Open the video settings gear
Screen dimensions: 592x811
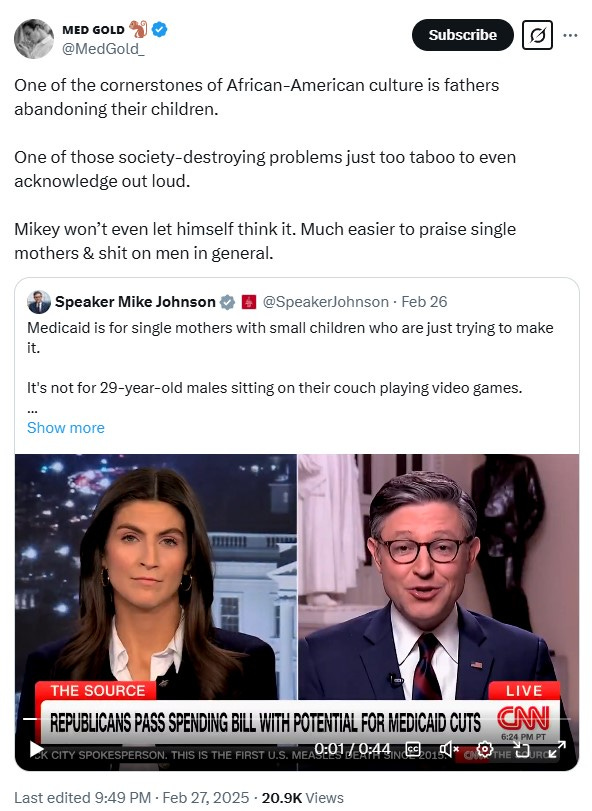[484, 749]
